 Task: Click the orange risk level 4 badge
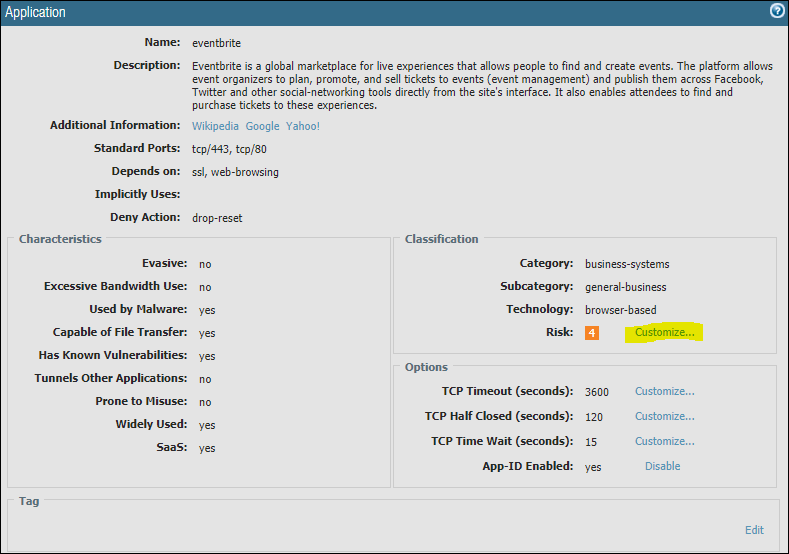coord(591,332)
